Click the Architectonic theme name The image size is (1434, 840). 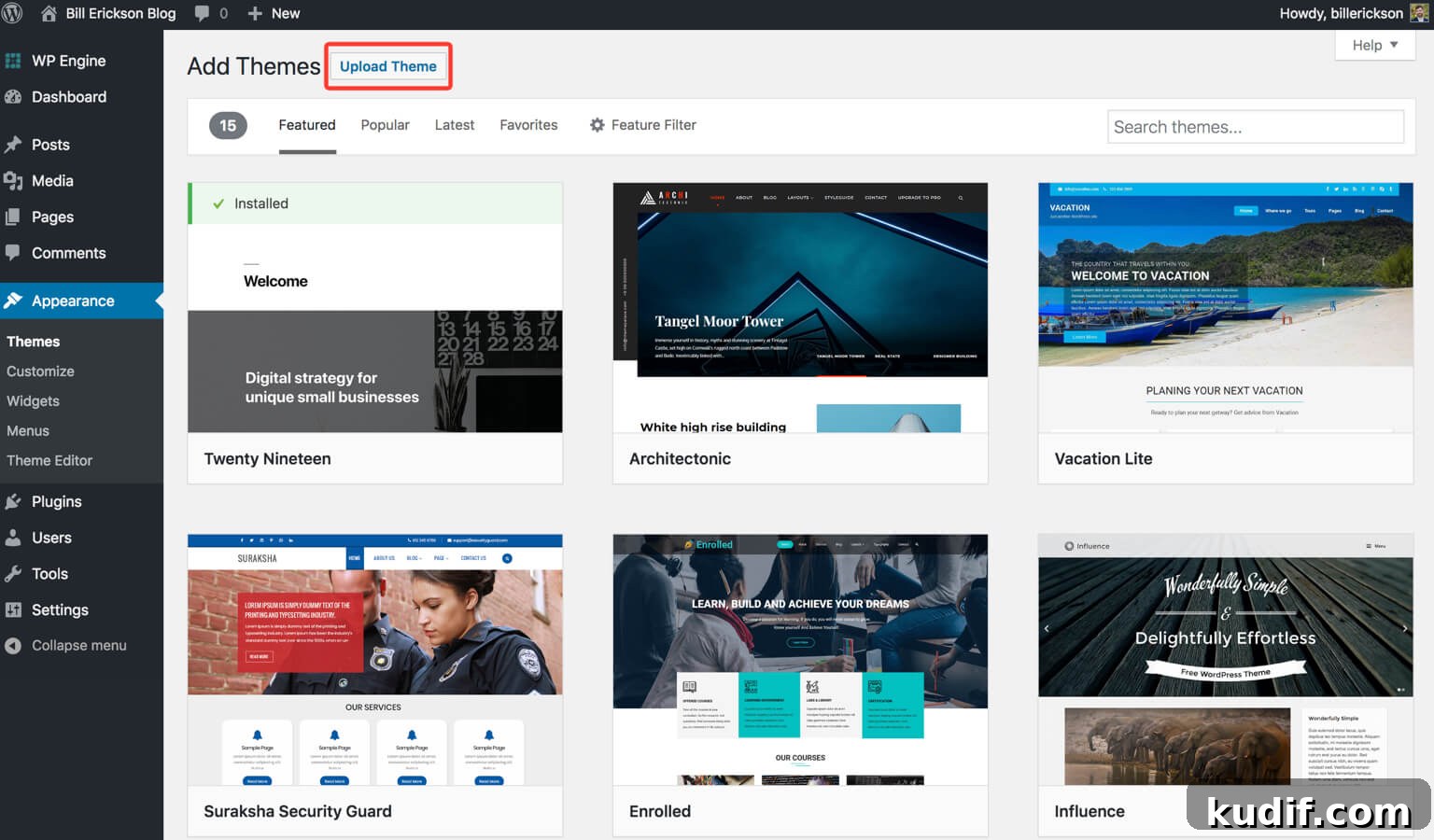pos(680,459)
